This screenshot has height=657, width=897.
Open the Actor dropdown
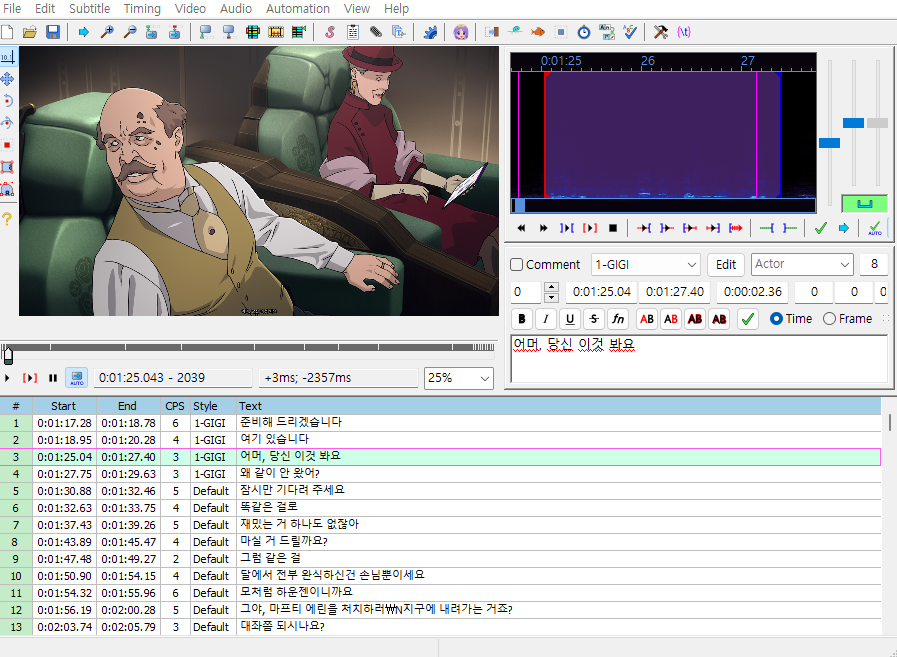[802, 264]
